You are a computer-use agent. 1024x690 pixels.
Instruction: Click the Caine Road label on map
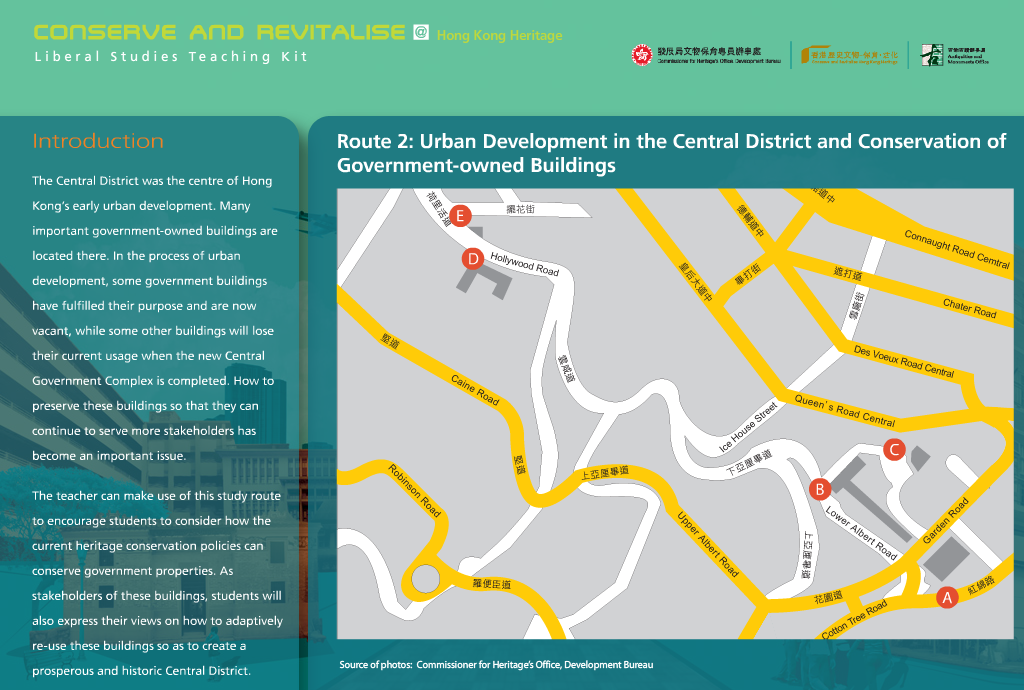coord(475,389)
